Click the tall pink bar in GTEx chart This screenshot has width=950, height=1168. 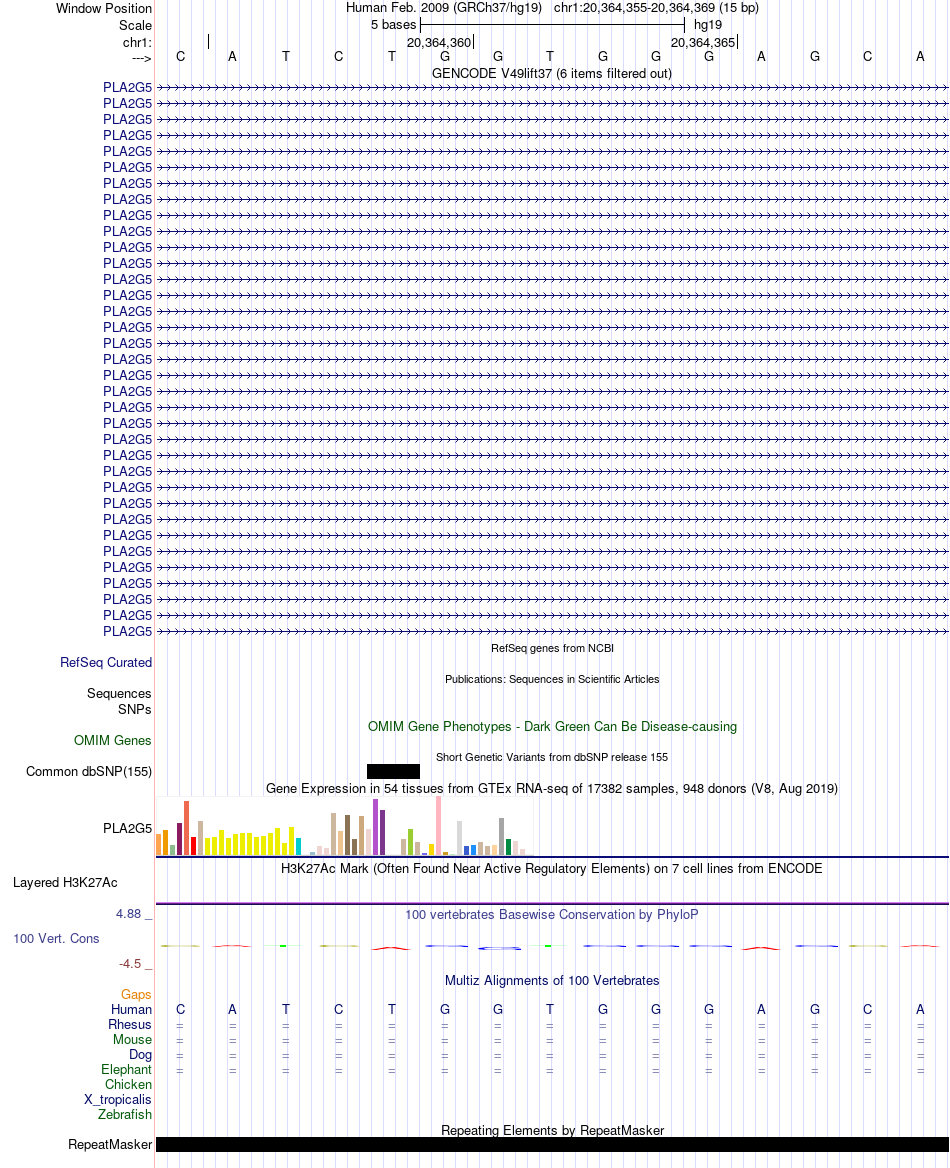[438, 825]
